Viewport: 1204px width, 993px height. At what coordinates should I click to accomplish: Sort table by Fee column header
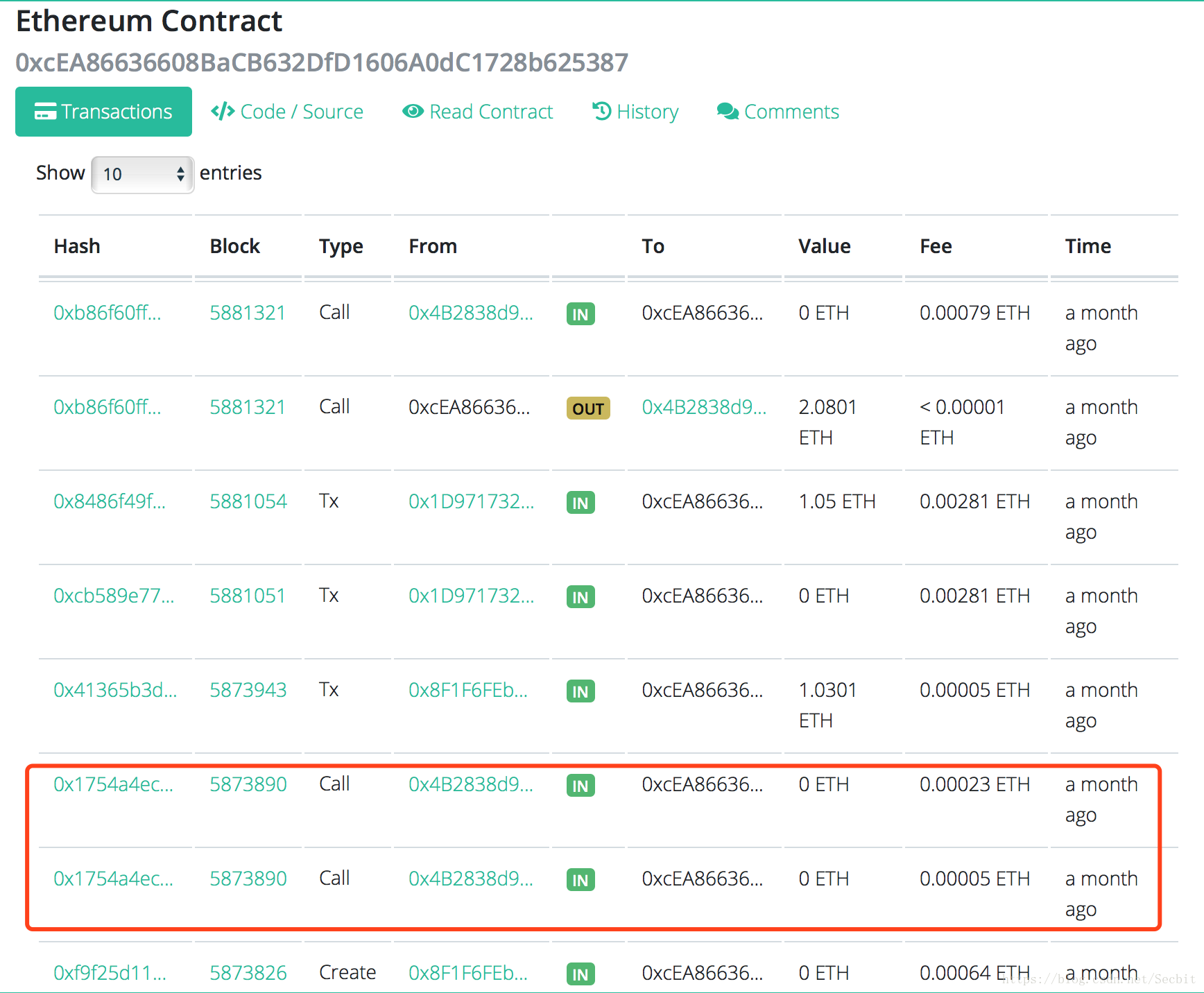(x=936, y=246)
